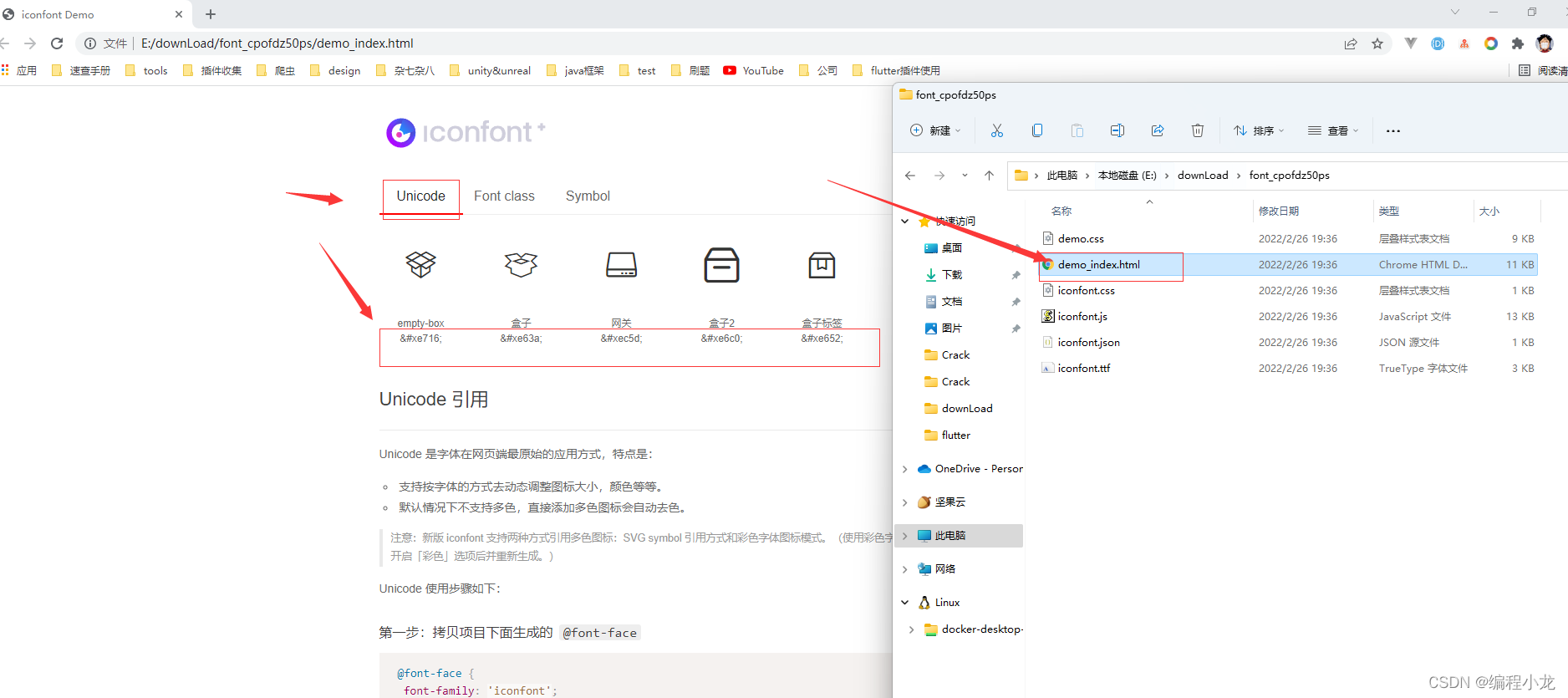Image resolution: width=1568 pixels, height=698 pixels.
Task: Click the Paste icon in Explorer toolbar
Action: click(x=1077, y=130)
